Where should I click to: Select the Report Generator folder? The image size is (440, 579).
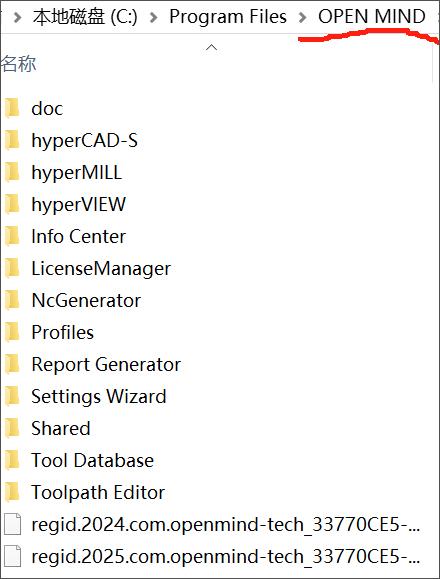[93, 364]
